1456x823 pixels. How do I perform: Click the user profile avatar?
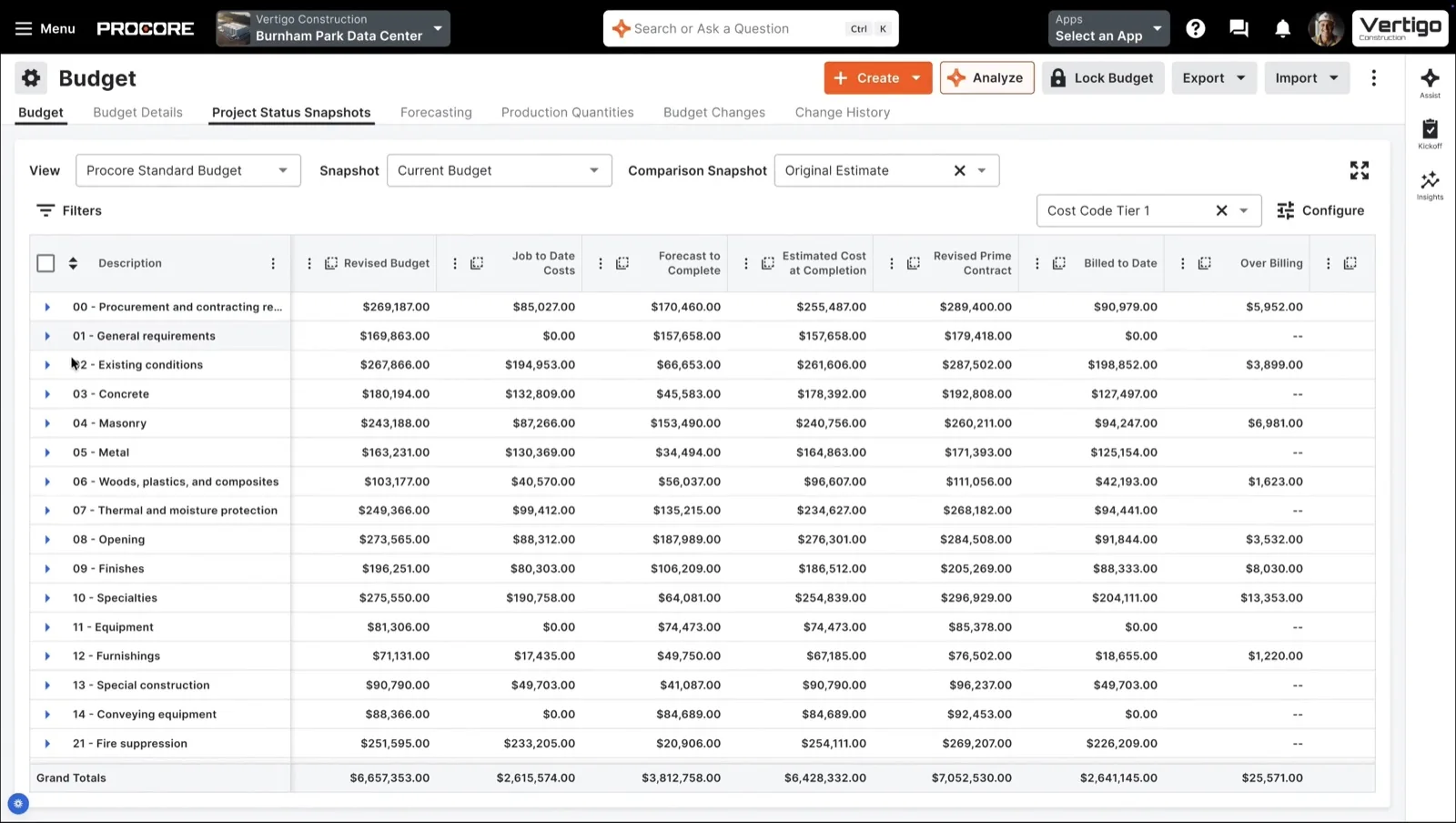[1325, 29]
